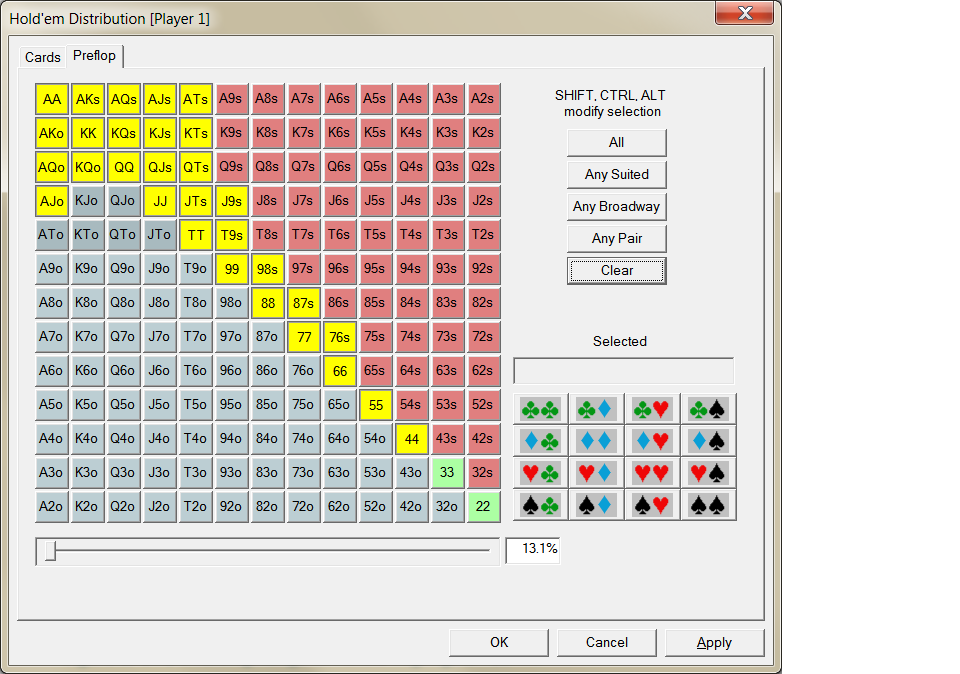The height and width of the screenshot is (674, 960).
Task: Toggle the AKs hand cell
Action: point(88,99)
